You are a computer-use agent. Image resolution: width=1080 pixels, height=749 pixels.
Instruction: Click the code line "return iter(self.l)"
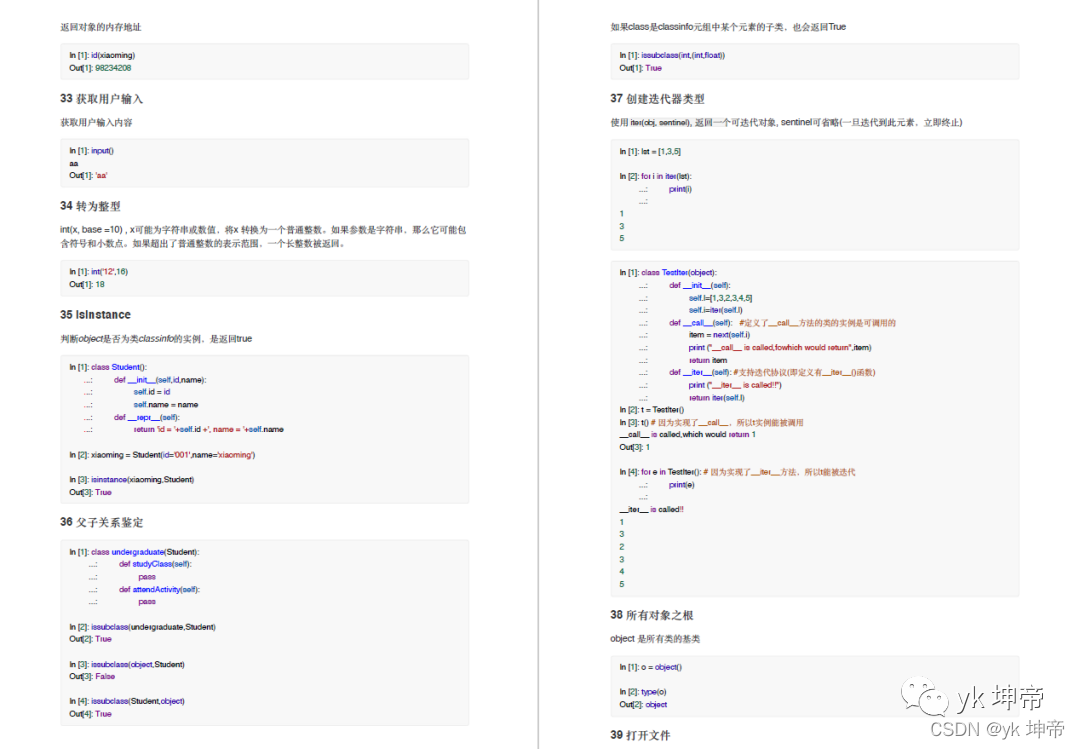(x=716, y=398)
